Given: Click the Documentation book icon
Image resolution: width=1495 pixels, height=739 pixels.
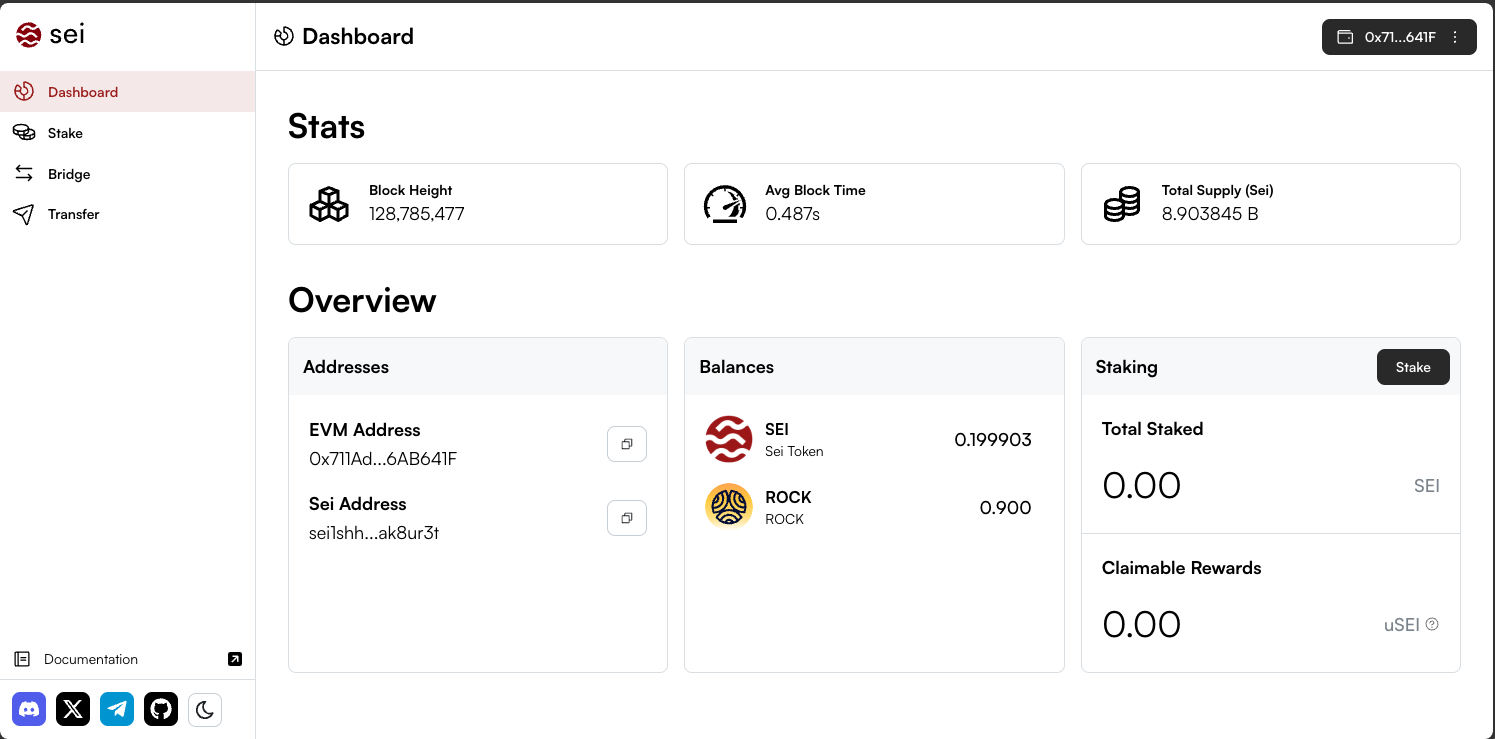Looking at the screenshot, I should coord(22,659).
